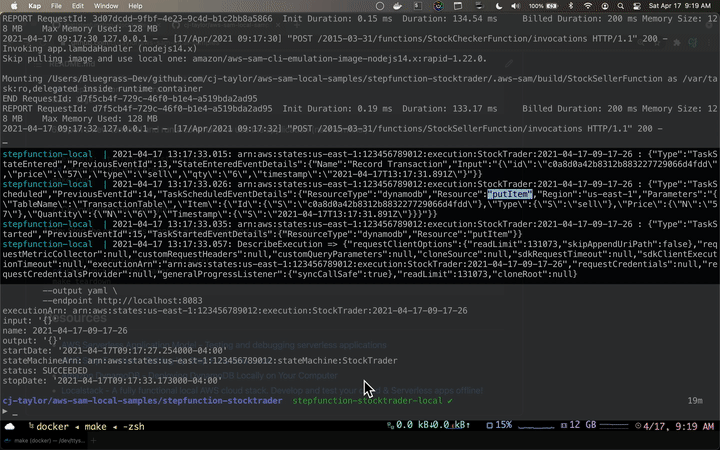Click git branch stepfunction-stocktrader-local
This screenshot has width=720, height=450.
point(367,401)
